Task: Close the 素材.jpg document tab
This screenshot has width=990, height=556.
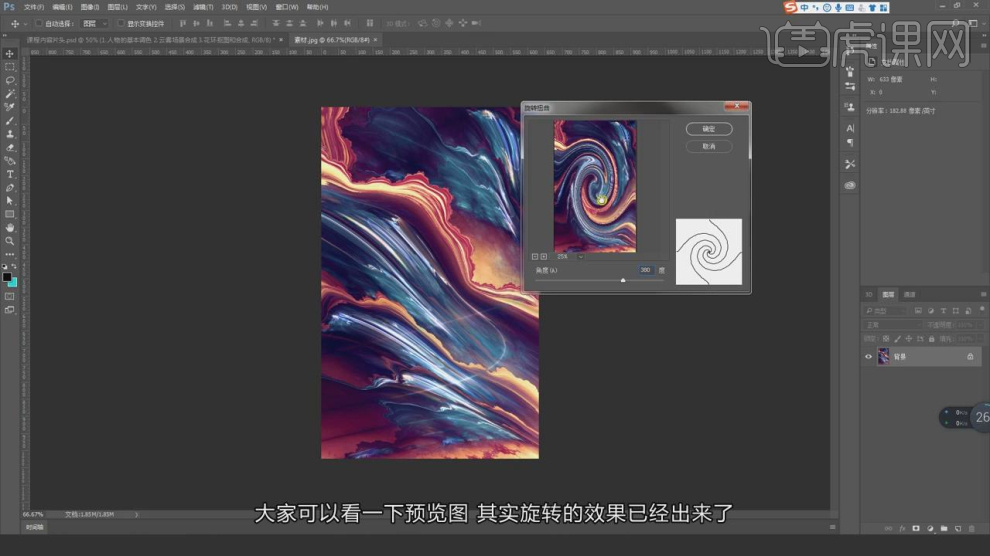Action: coord(376,40)
